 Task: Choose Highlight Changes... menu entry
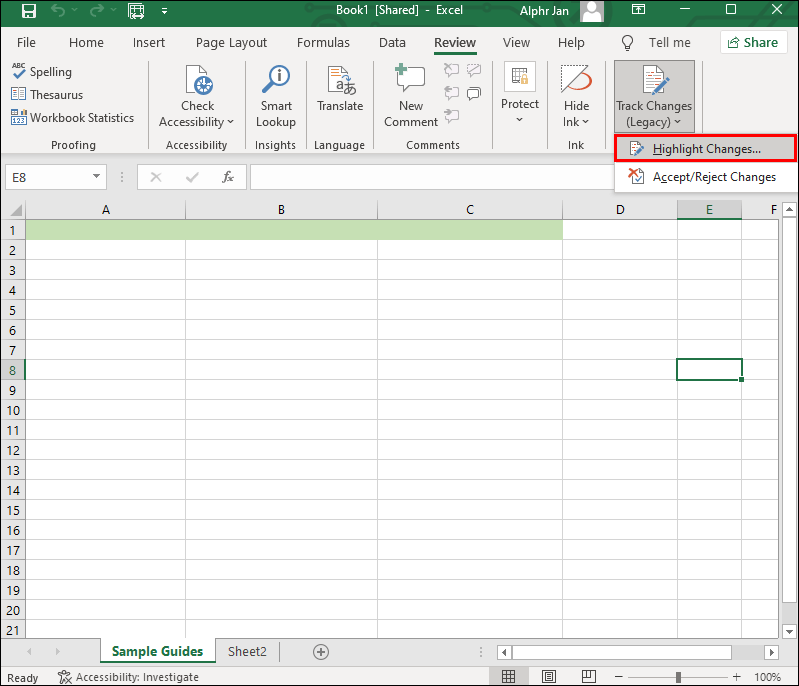click(705, 149)
